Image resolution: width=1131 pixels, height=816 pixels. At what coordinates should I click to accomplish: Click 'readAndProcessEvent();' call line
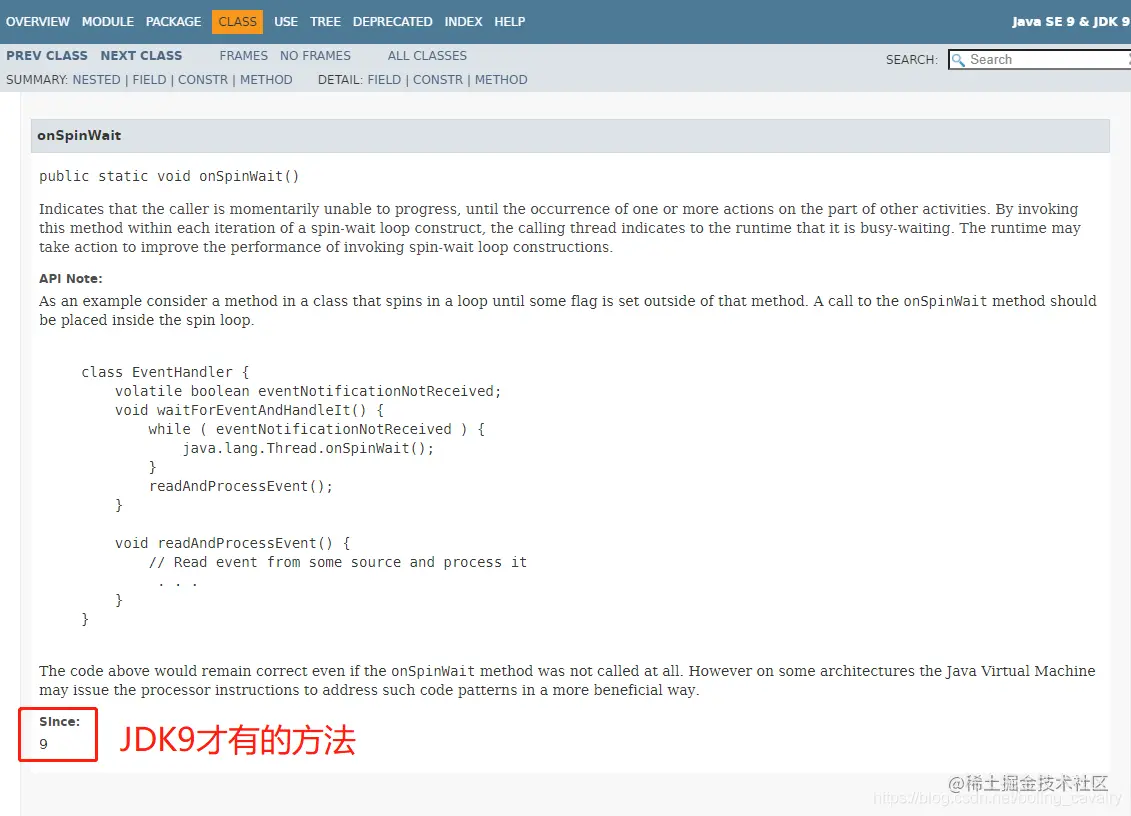click(x=241, y=486)
